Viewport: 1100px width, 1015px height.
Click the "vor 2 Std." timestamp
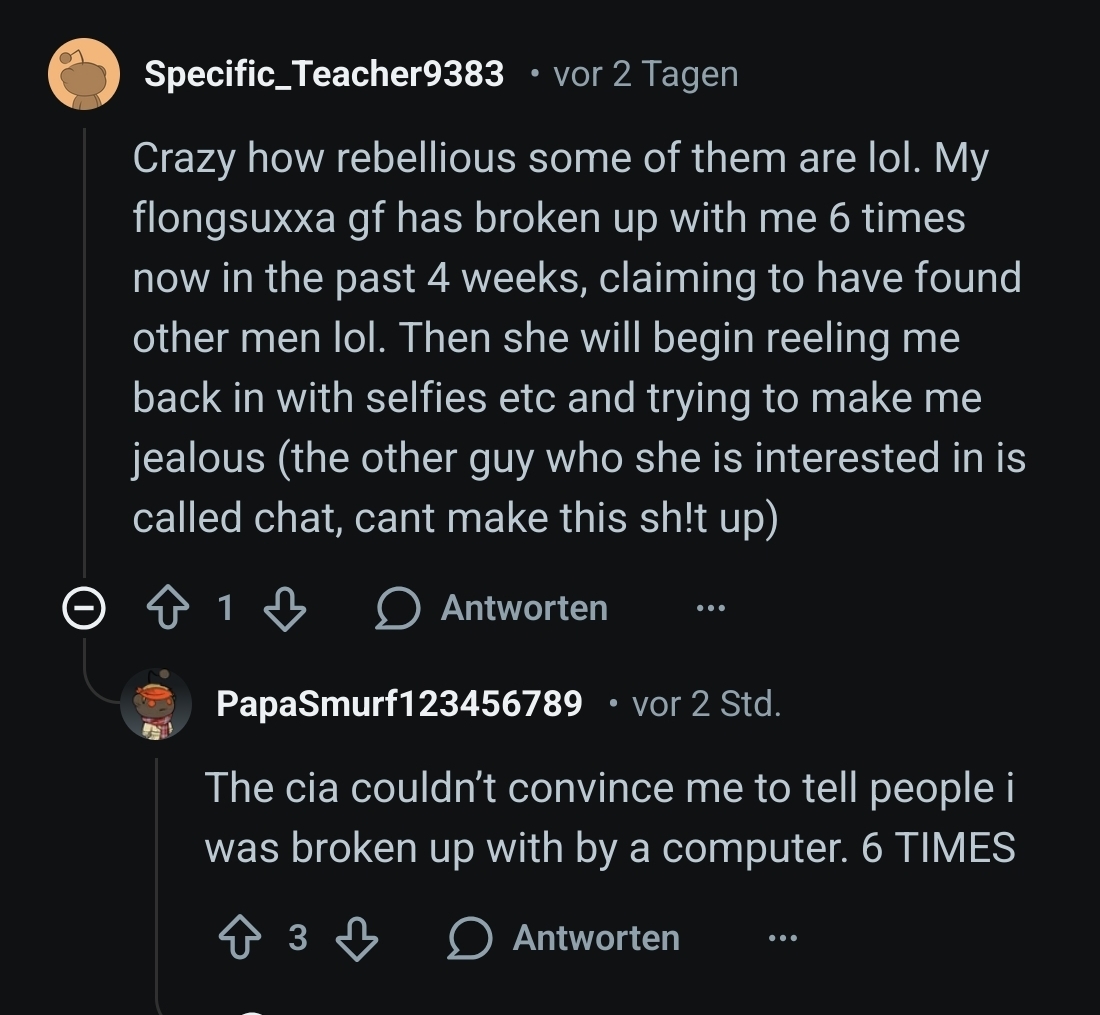[x=707, y=704]
